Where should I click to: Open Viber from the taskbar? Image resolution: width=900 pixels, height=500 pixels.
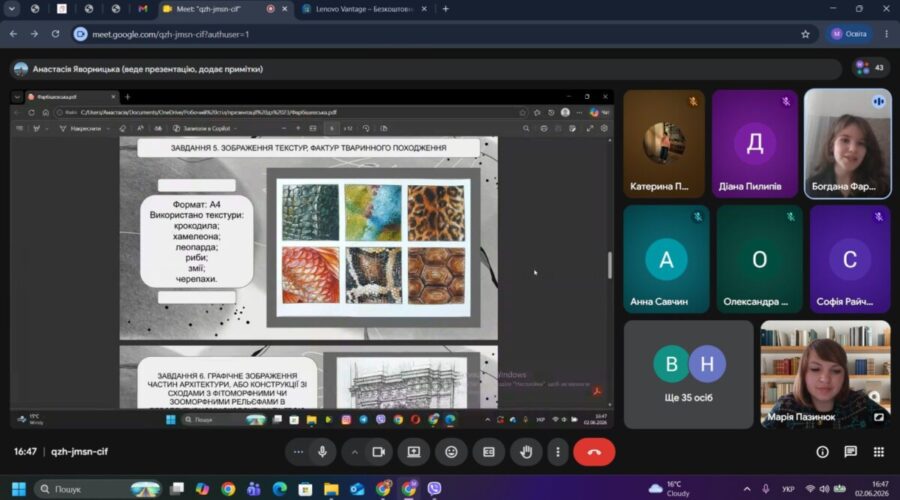point(435,489)
